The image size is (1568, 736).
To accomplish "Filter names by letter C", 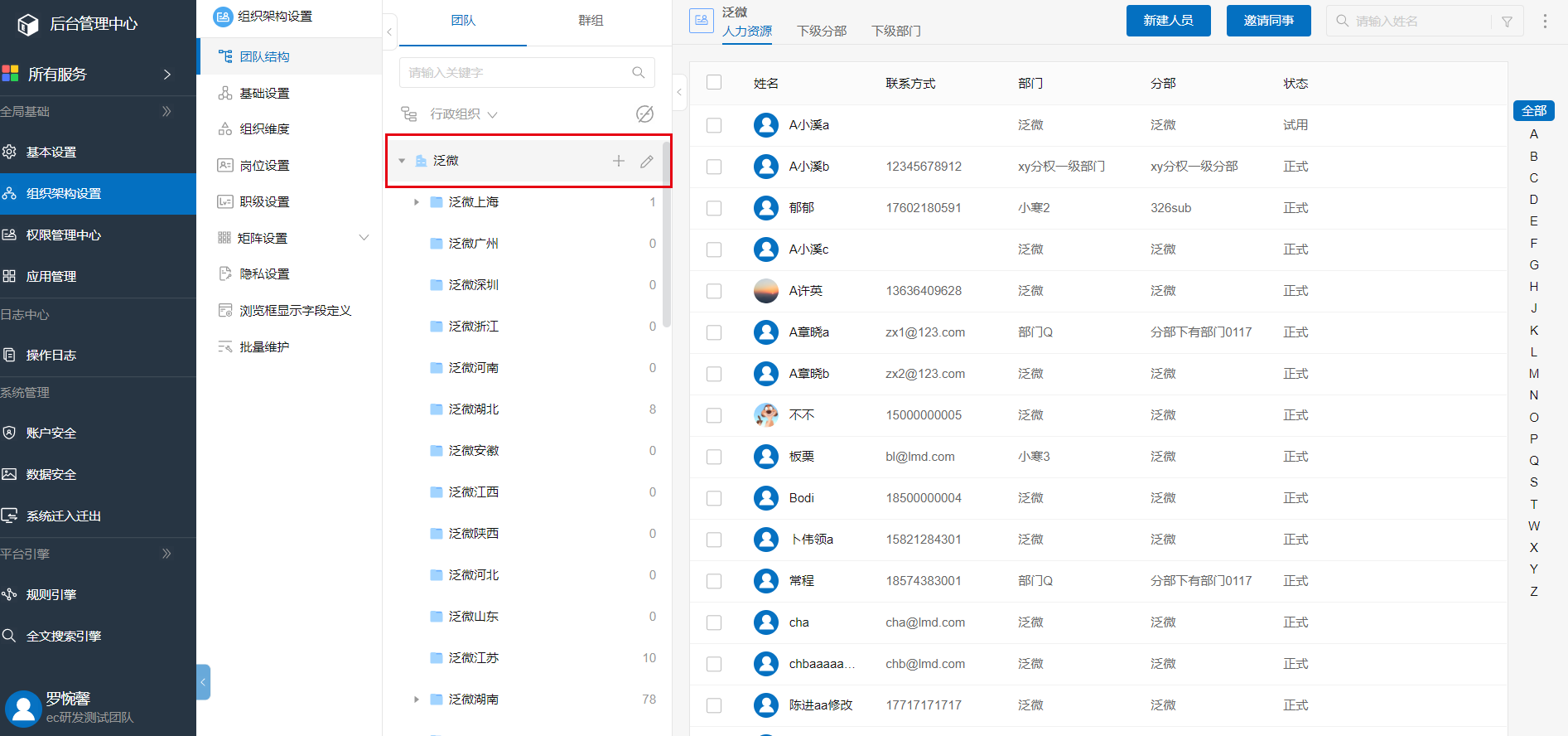I will tap(1534, 177).
